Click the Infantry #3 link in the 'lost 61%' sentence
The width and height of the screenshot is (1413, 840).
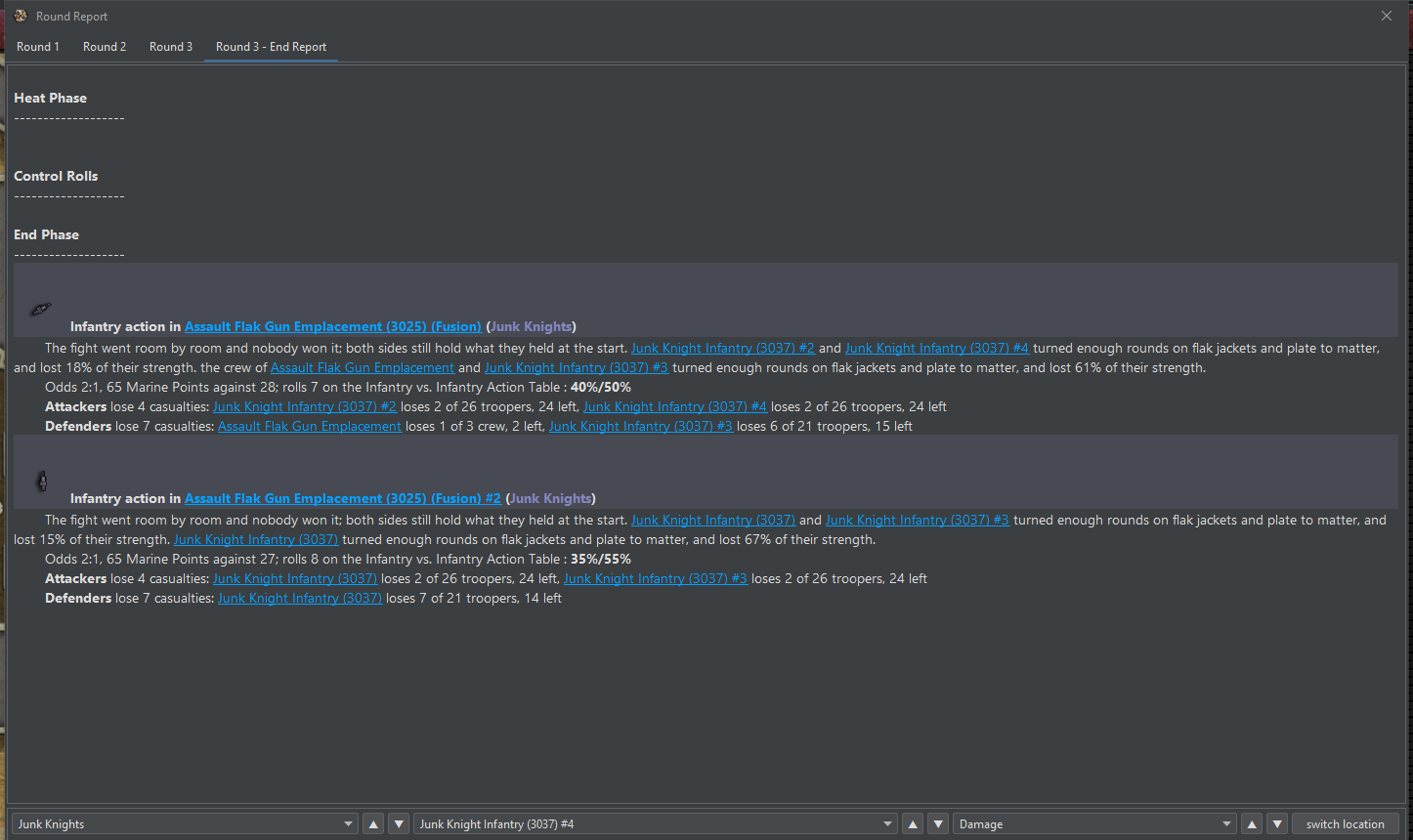[577, 368]
